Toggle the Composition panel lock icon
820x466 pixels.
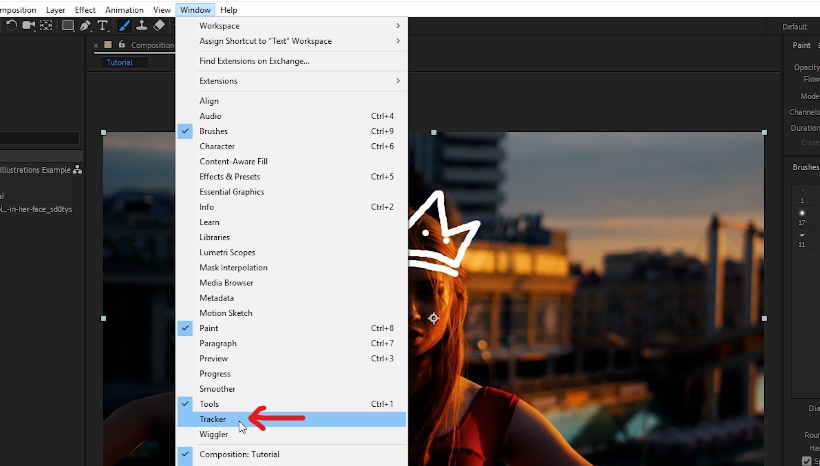pos(122,44)
